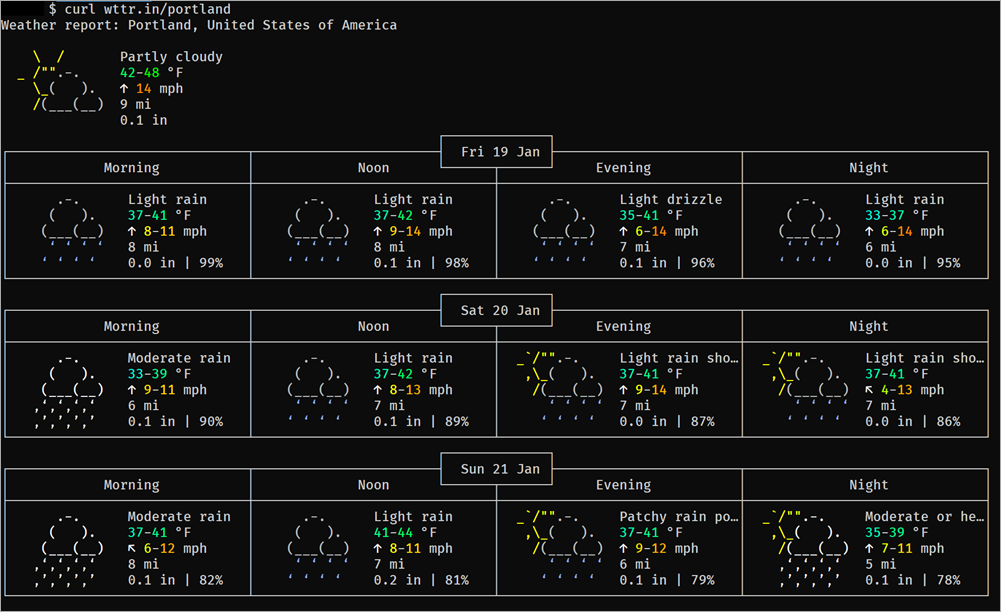Click Saturday Noon precipitation '0.1 in | 89%'
The image size is (1001, 612).
point(421,421)
